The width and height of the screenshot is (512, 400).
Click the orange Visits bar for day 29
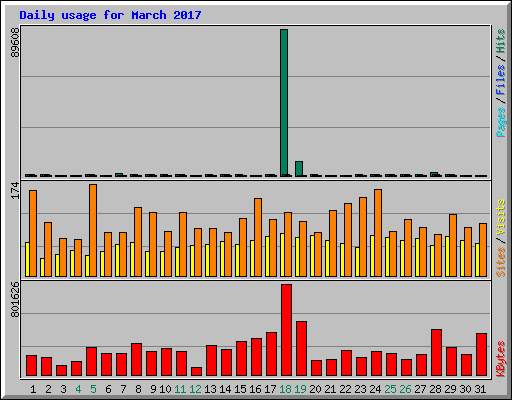pos(453,245)
